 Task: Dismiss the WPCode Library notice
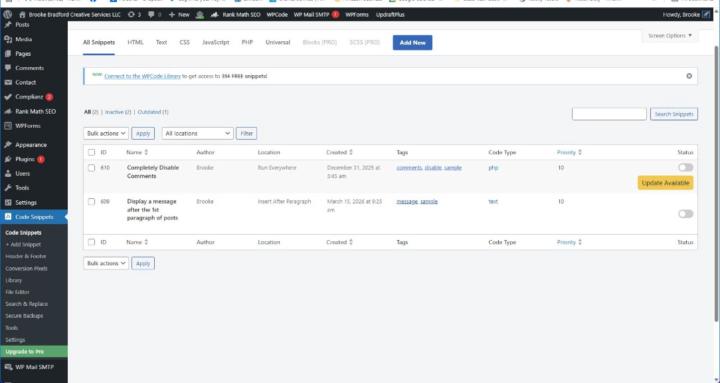(x=689, y=76)
